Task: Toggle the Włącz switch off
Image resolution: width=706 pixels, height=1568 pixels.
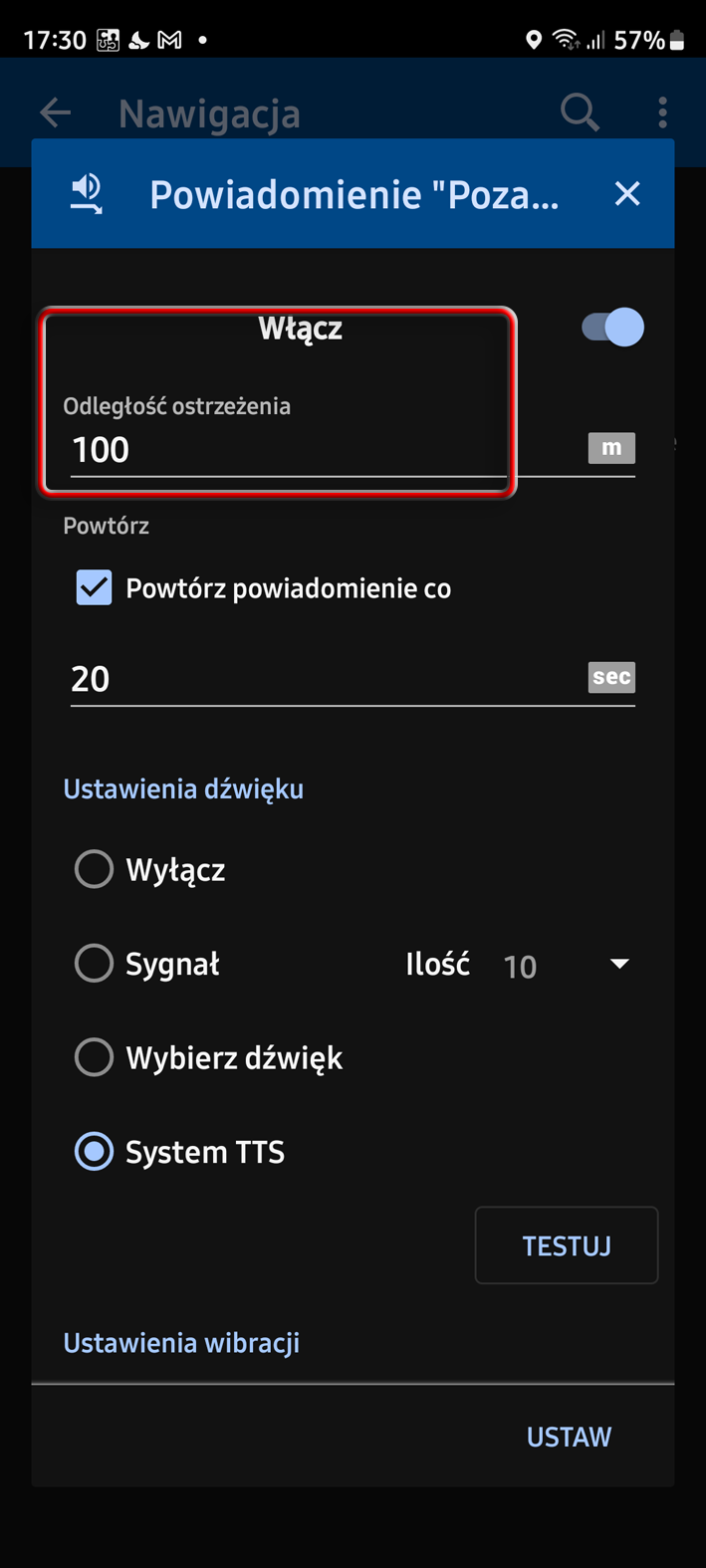Action: tap(612, 328)
